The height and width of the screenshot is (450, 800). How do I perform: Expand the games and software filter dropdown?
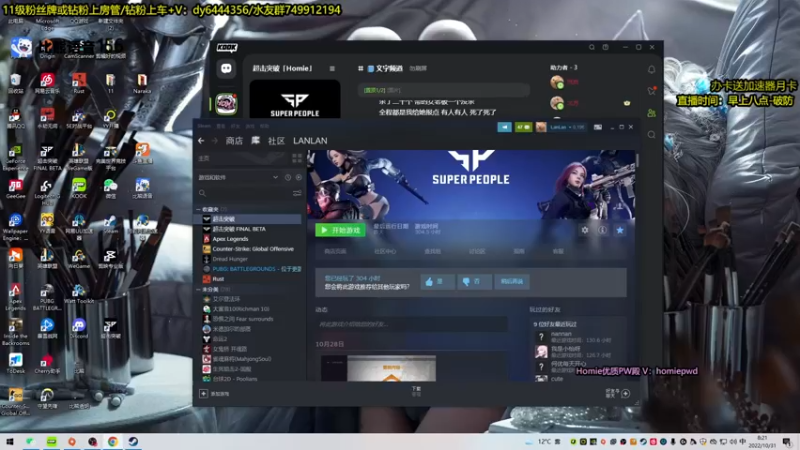(275, 178)
